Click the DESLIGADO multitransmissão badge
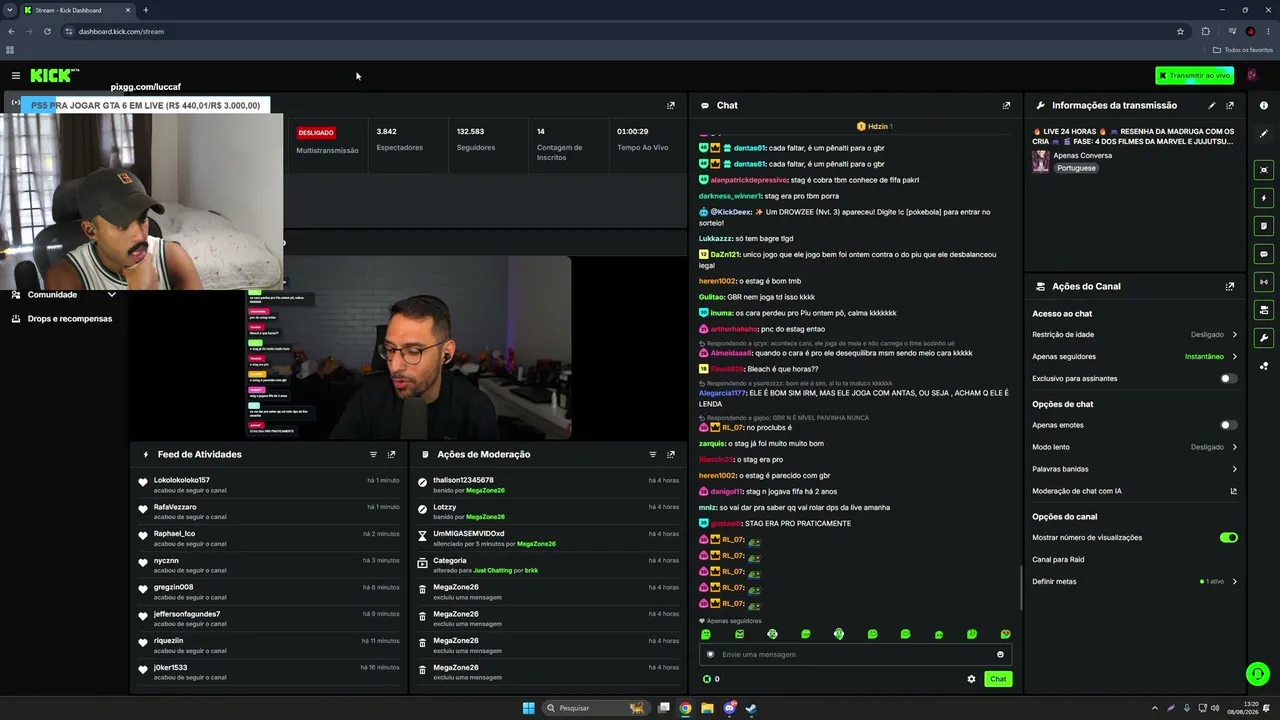 pyautogui.click(x=316, y=132)
